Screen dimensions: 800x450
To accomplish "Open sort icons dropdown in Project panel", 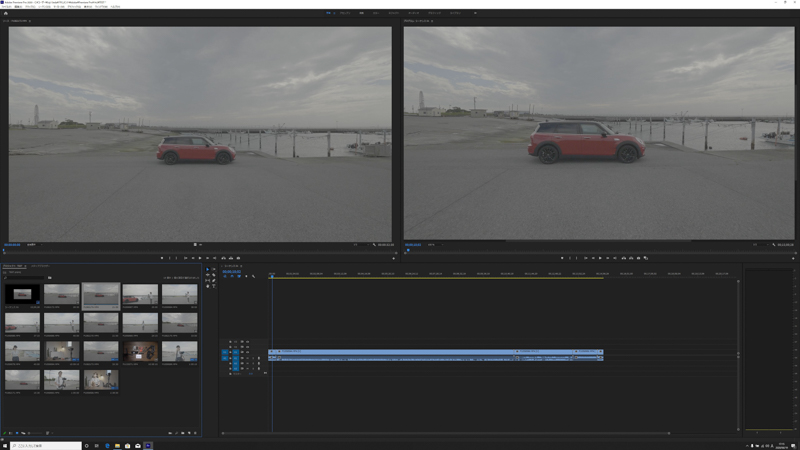I will [47, 433].
